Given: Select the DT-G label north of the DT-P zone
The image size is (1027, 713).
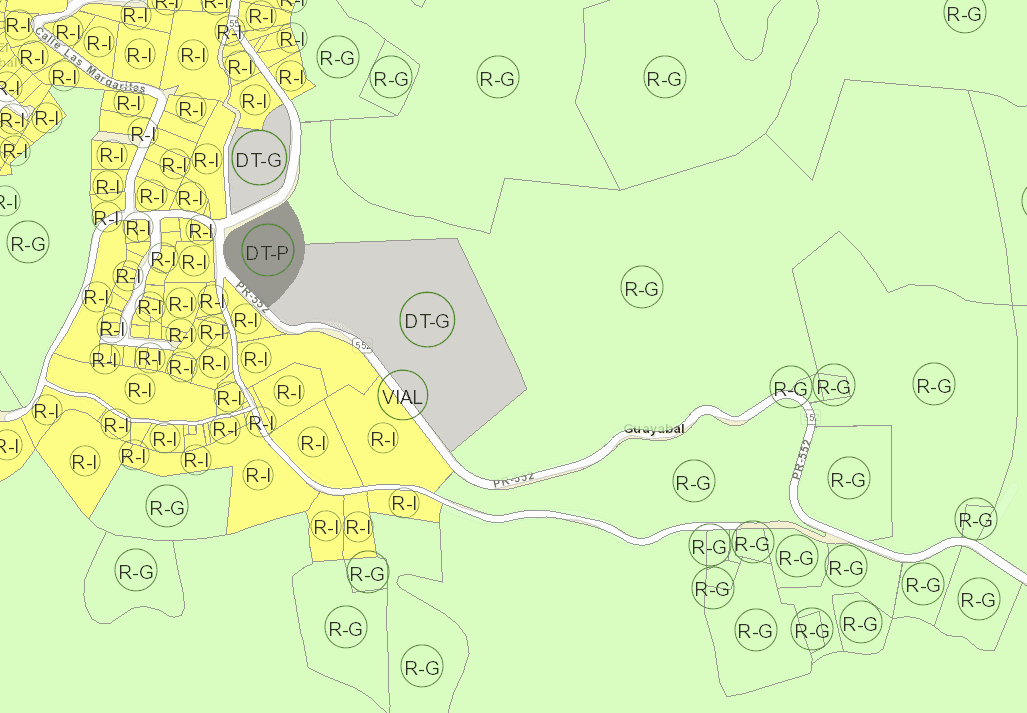Looking at the screenshot, I should 259,158.
